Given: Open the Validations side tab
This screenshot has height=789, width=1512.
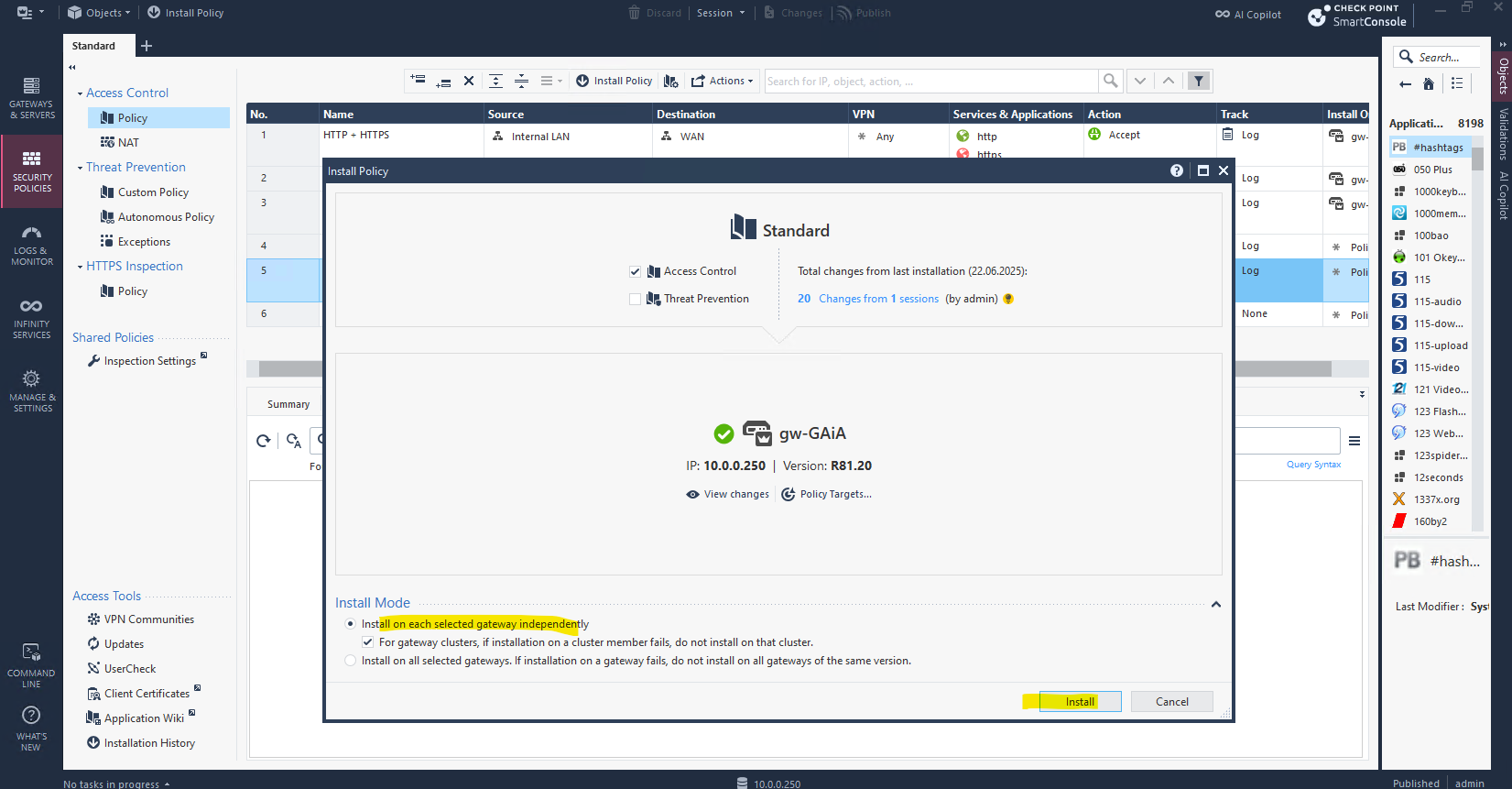Looking at the screenshot, I should coord(1503,134).
